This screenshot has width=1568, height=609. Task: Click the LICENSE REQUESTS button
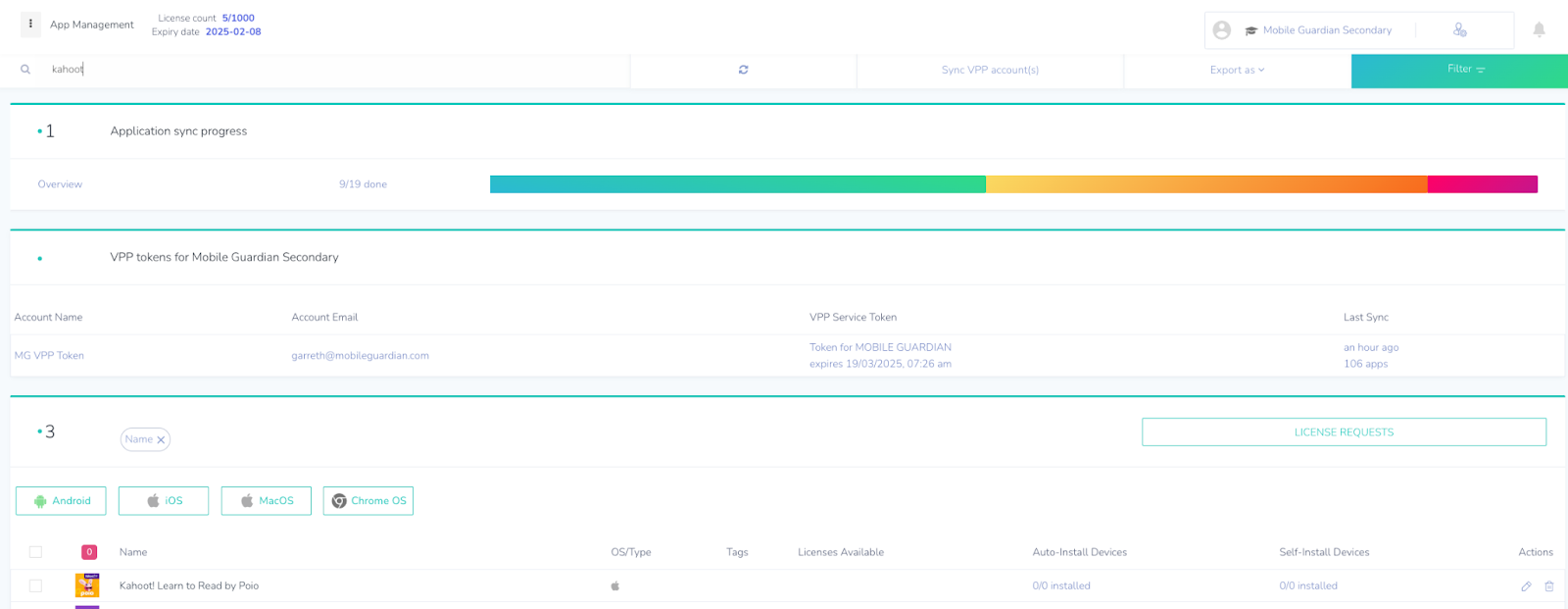point(1343,432)
